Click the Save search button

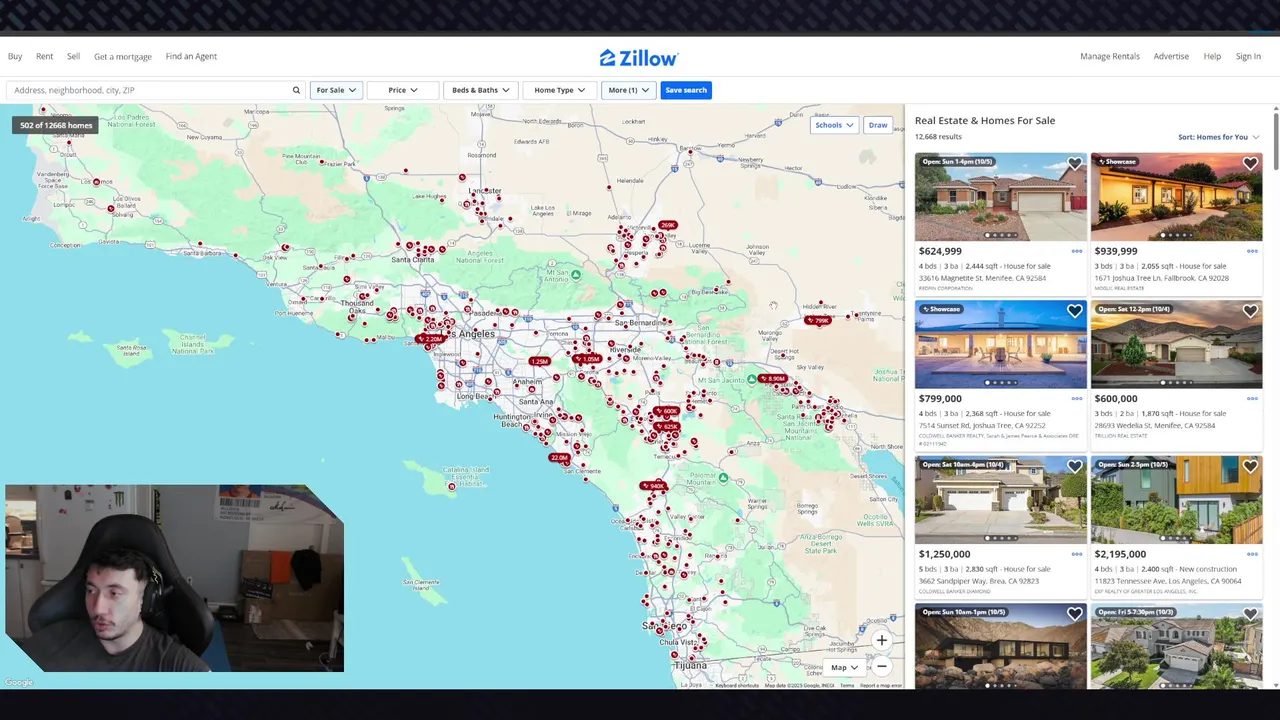click(686, 90)
